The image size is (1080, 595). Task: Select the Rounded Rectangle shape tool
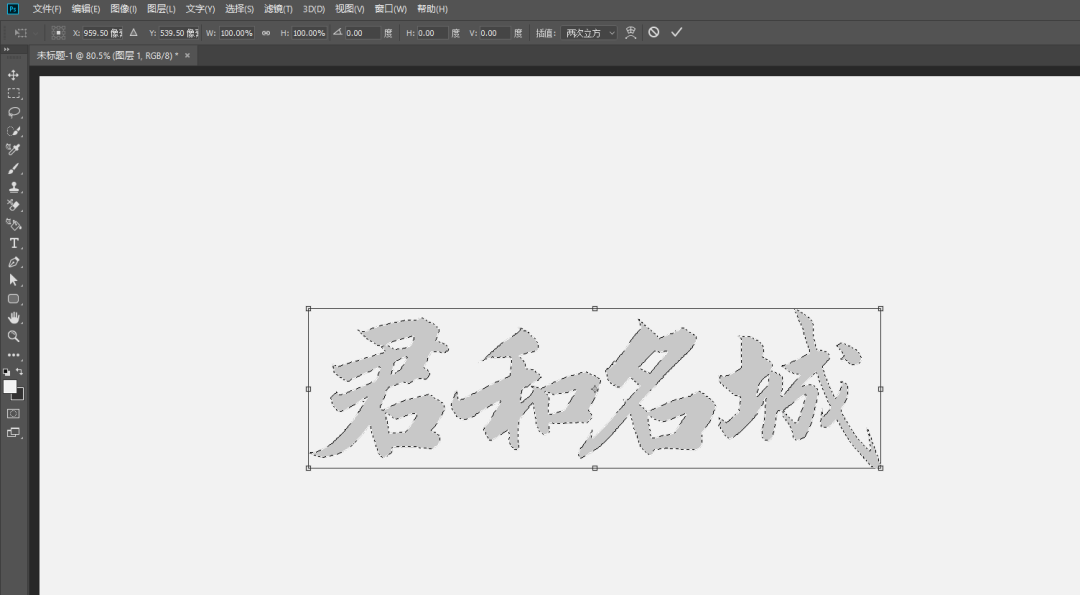[13, 299]
